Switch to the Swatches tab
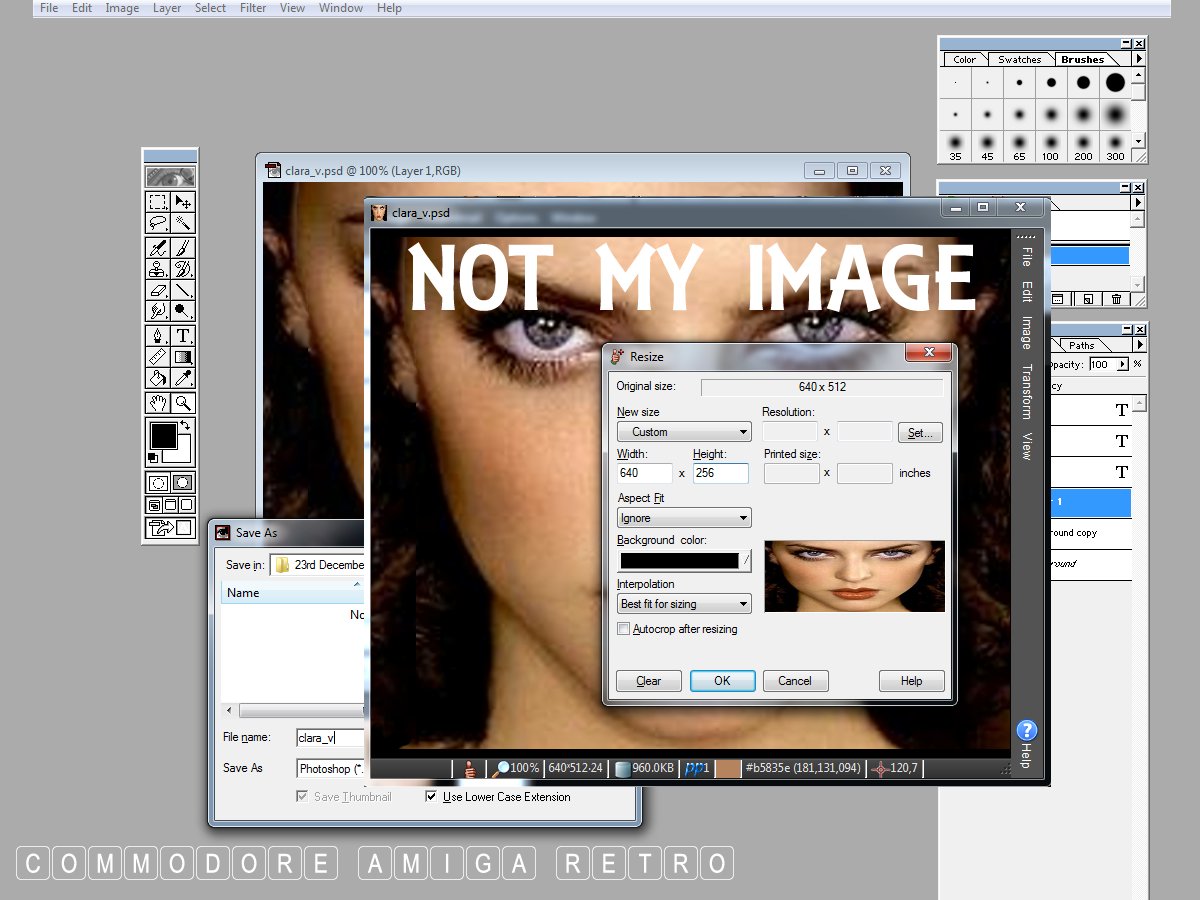The height and width of the screenshot is (900, 1200). tap(1019, 60)
